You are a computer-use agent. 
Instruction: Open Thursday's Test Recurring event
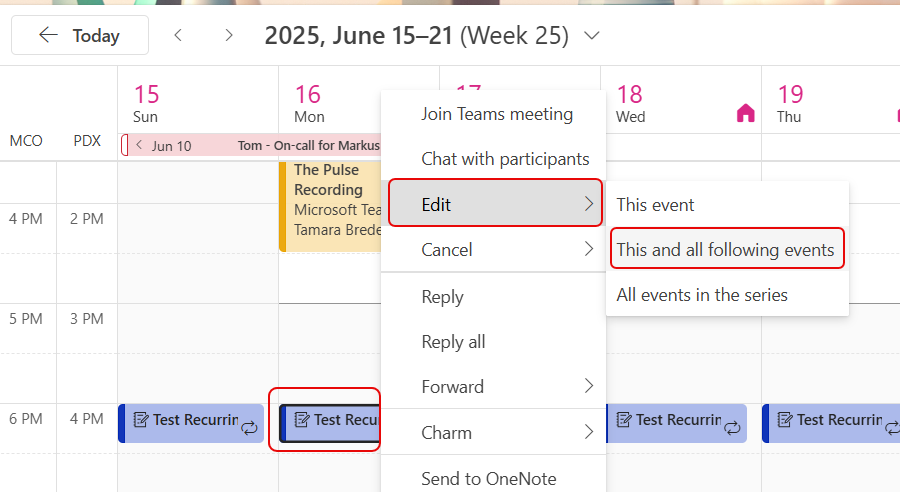click(x=830, y=421)
